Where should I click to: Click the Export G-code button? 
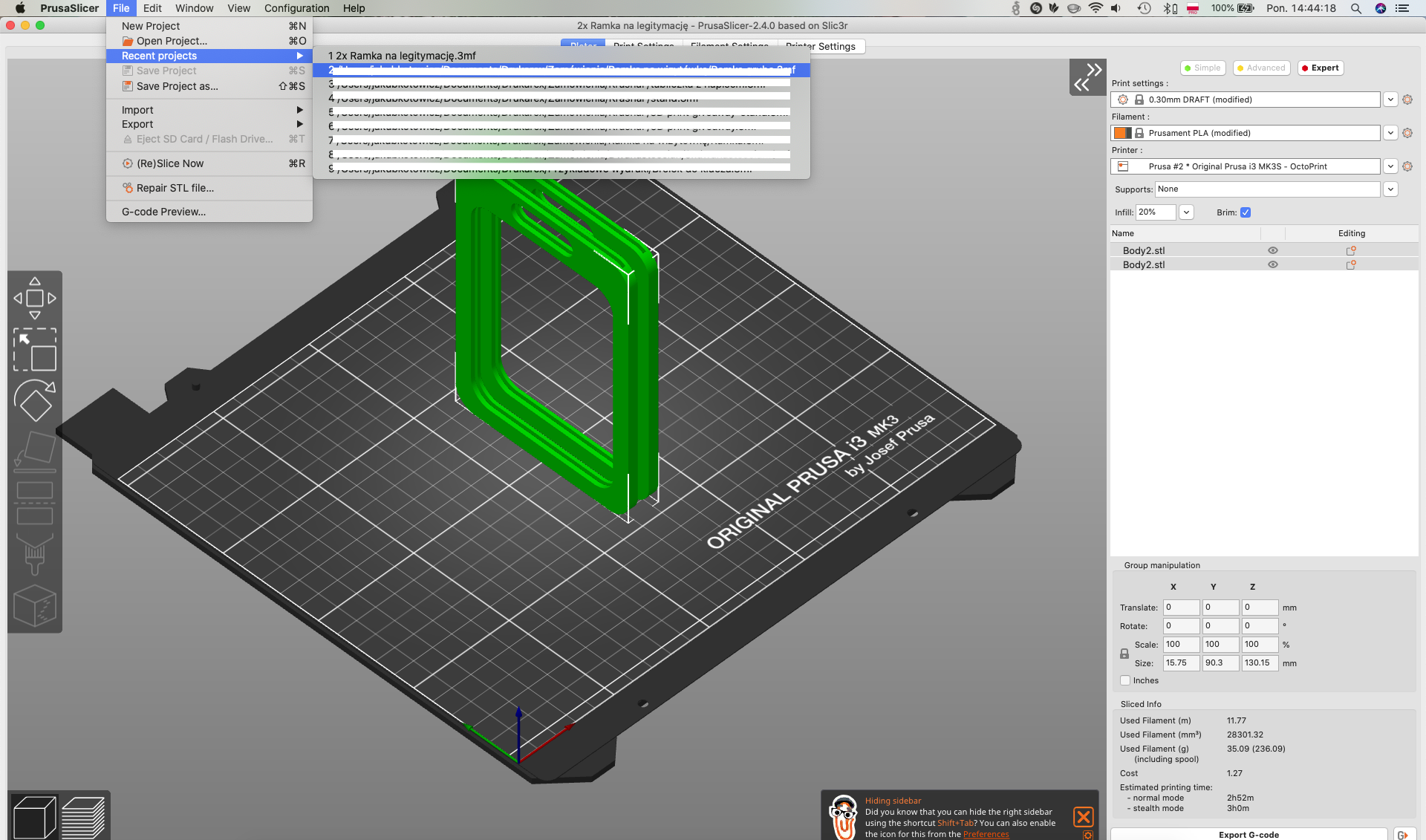click(1248, 834)
